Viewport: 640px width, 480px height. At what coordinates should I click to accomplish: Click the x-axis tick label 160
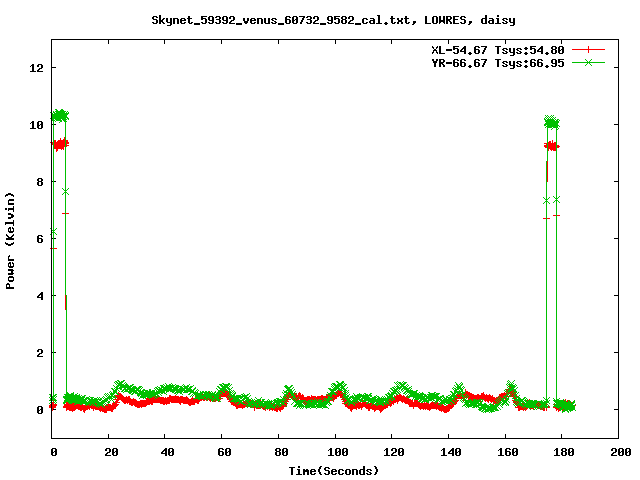pyautogui.click(x=508, y=452)
